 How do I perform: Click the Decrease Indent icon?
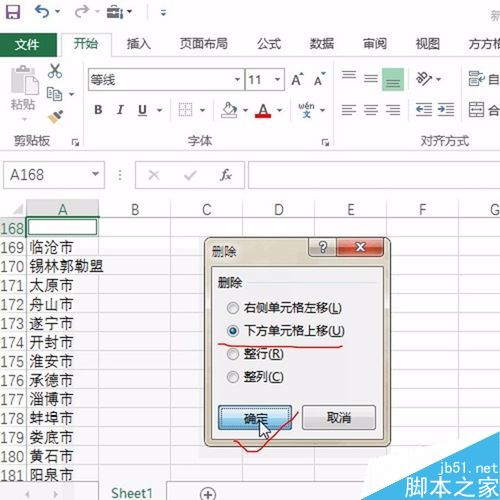[x=424, y=110]
